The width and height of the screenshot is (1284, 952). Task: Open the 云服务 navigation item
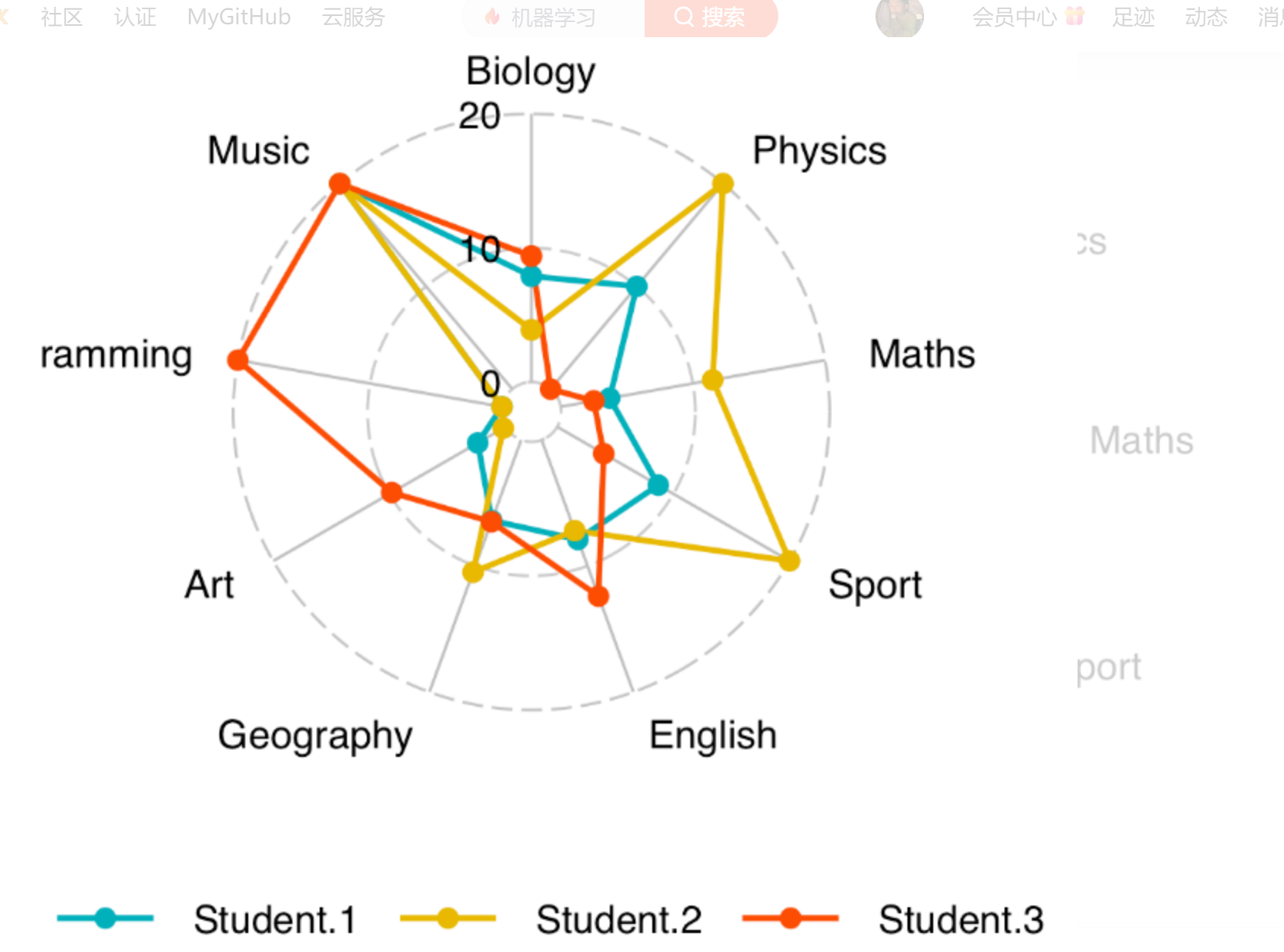pyautogui.click(x=353, y=17)
